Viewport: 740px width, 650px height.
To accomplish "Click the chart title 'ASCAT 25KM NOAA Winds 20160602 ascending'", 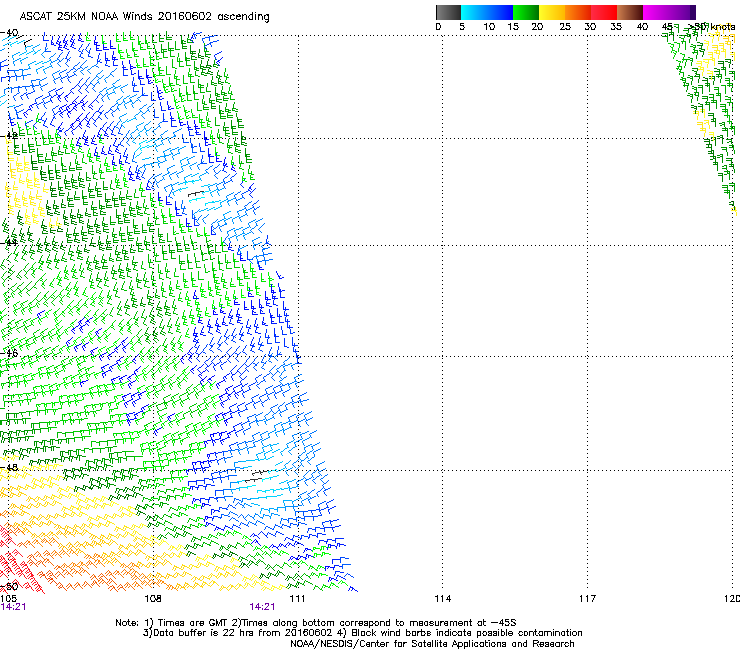I will (x=144, y=17).
